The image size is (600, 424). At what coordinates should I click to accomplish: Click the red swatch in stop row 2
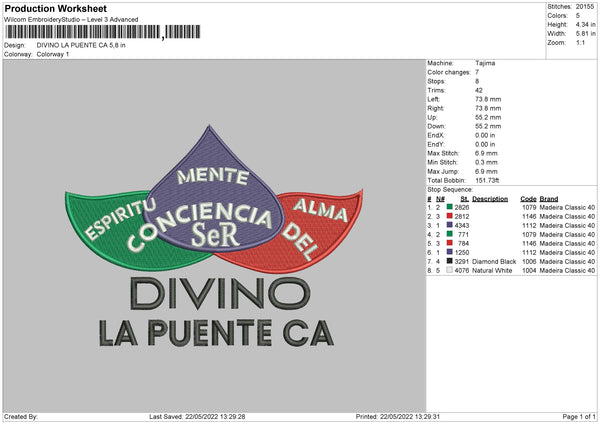point(450,216)
